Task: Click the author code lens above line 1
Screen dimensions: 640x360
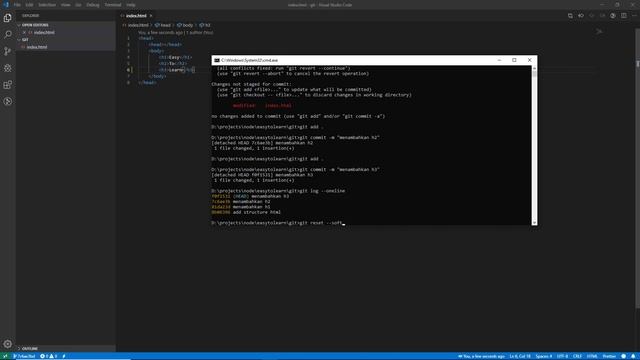Action: coord(176,32)
